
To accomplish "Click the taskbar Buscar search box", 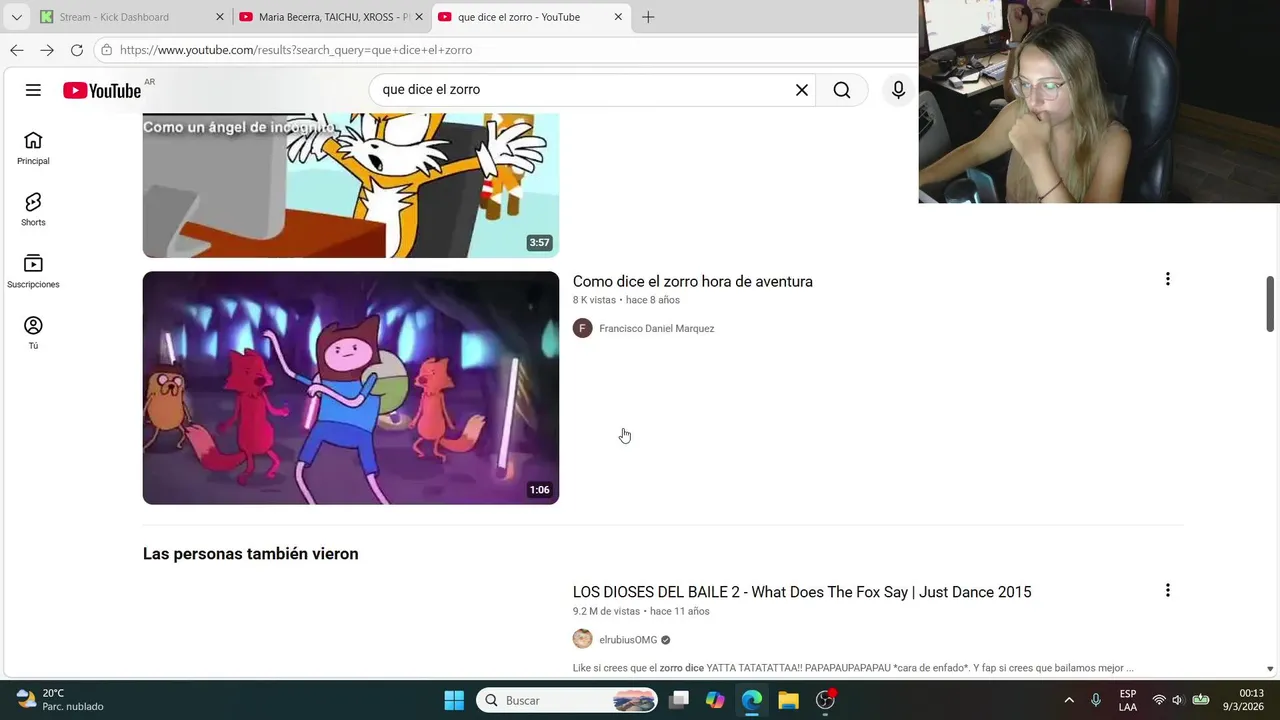I will coord(568,700).
